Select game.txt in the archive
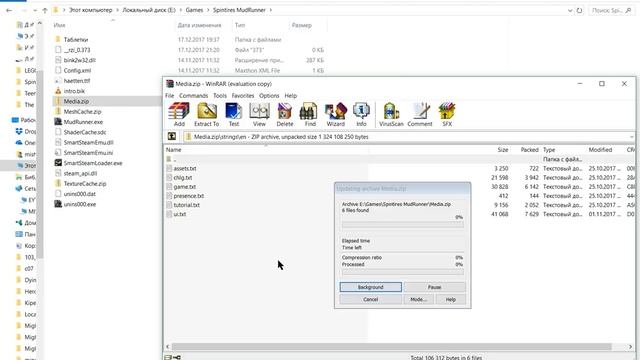Image resolution: width=640 pixels, height=360 pixels. pos(184,187)
